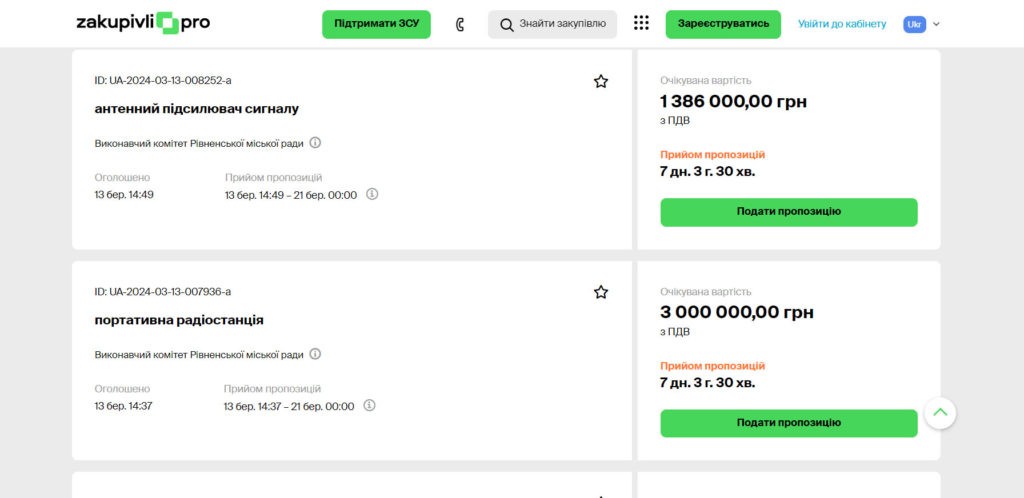Open the Ukr language dropdown
Screen dimensions: 1024x498
click(x=914, y=24)
